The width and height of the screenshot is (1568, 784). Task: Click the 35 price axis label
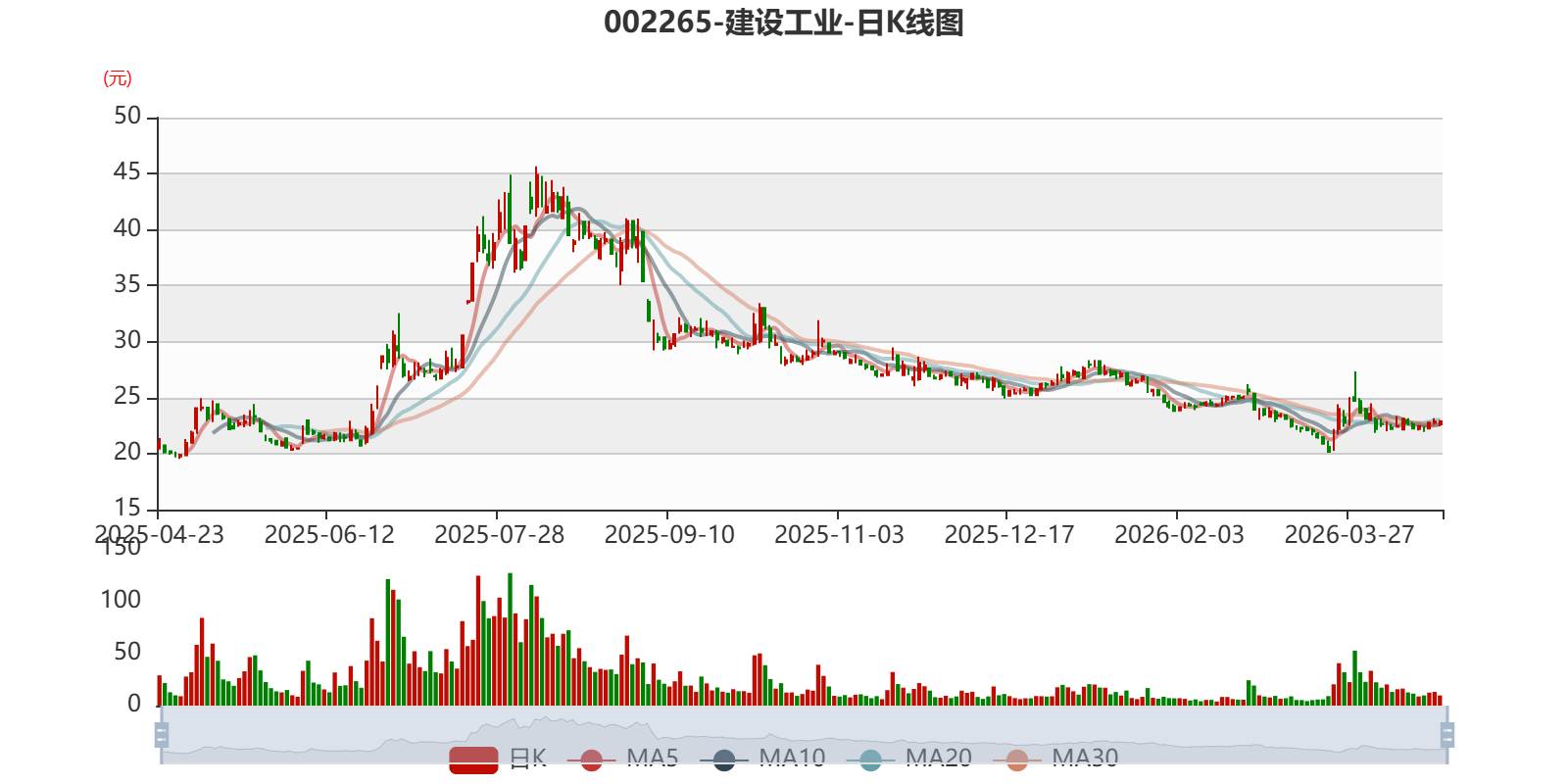127,284
